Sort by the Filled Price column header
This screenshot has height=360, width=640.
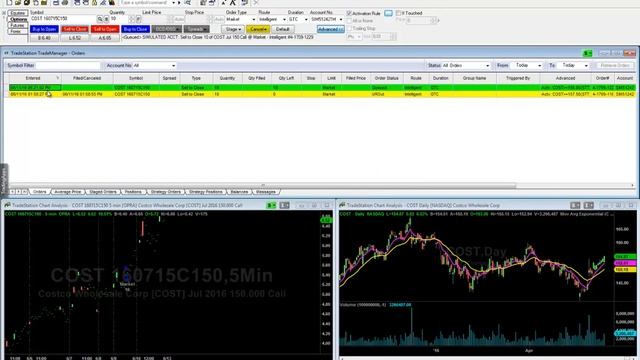356,78
